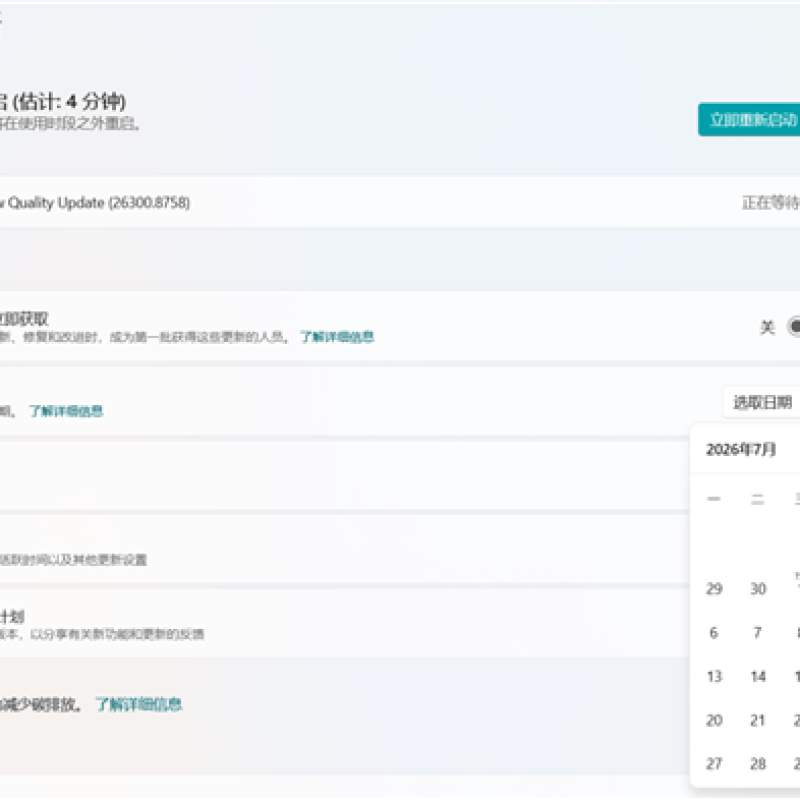Viewport: 800px width, 800px height.
Task: Select date 20 in the calendar
Action: tap(714, 720)
